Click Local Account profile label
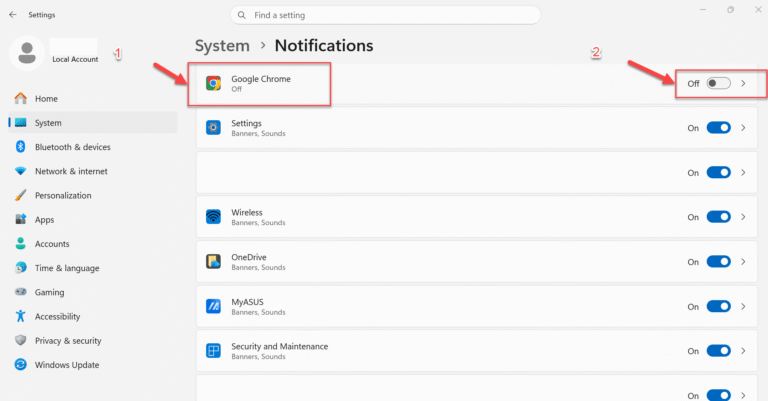The width and height of the screenshot is (768, 401). (75, 59)
